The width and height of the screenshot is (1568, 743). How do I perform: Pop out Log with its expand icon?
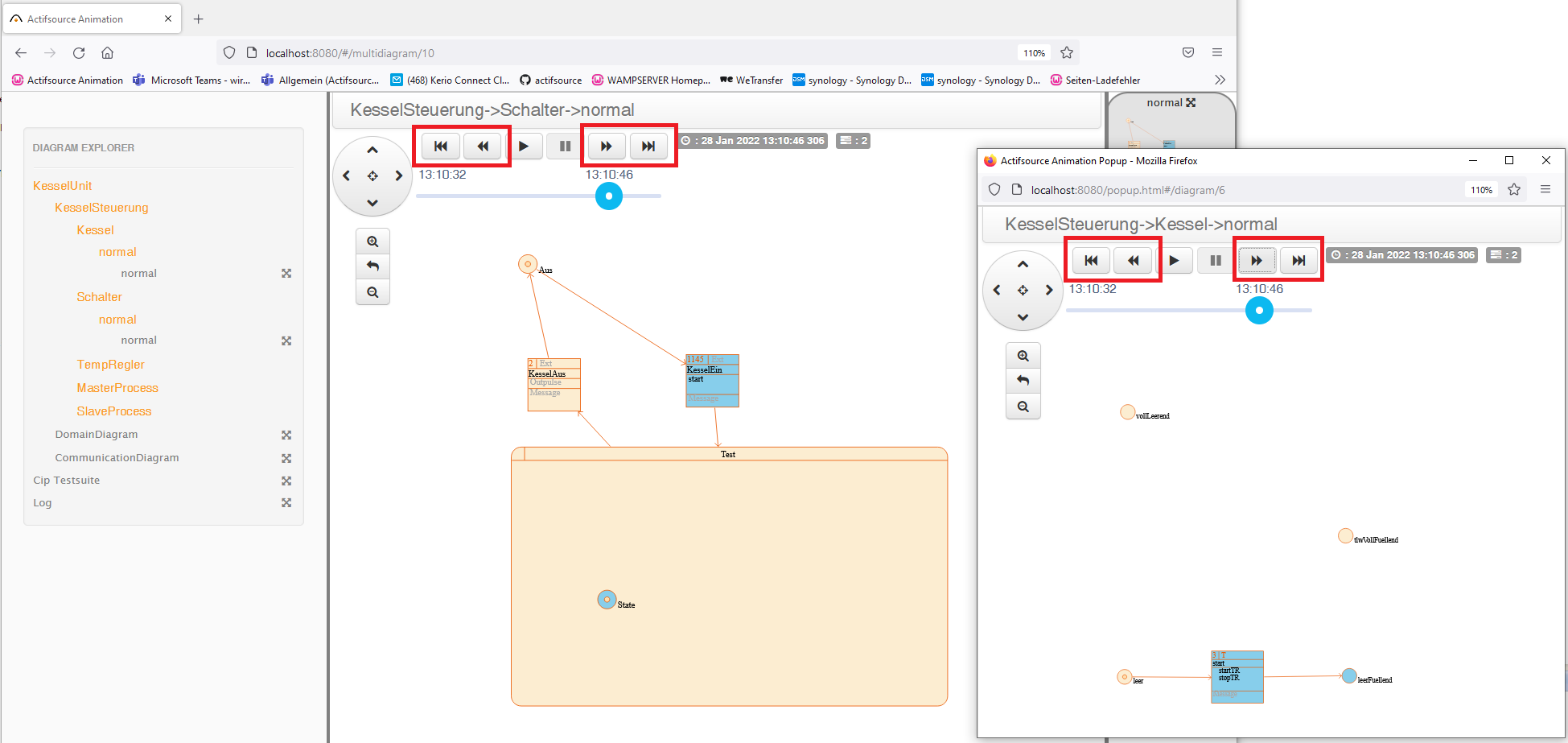(286, 503)
